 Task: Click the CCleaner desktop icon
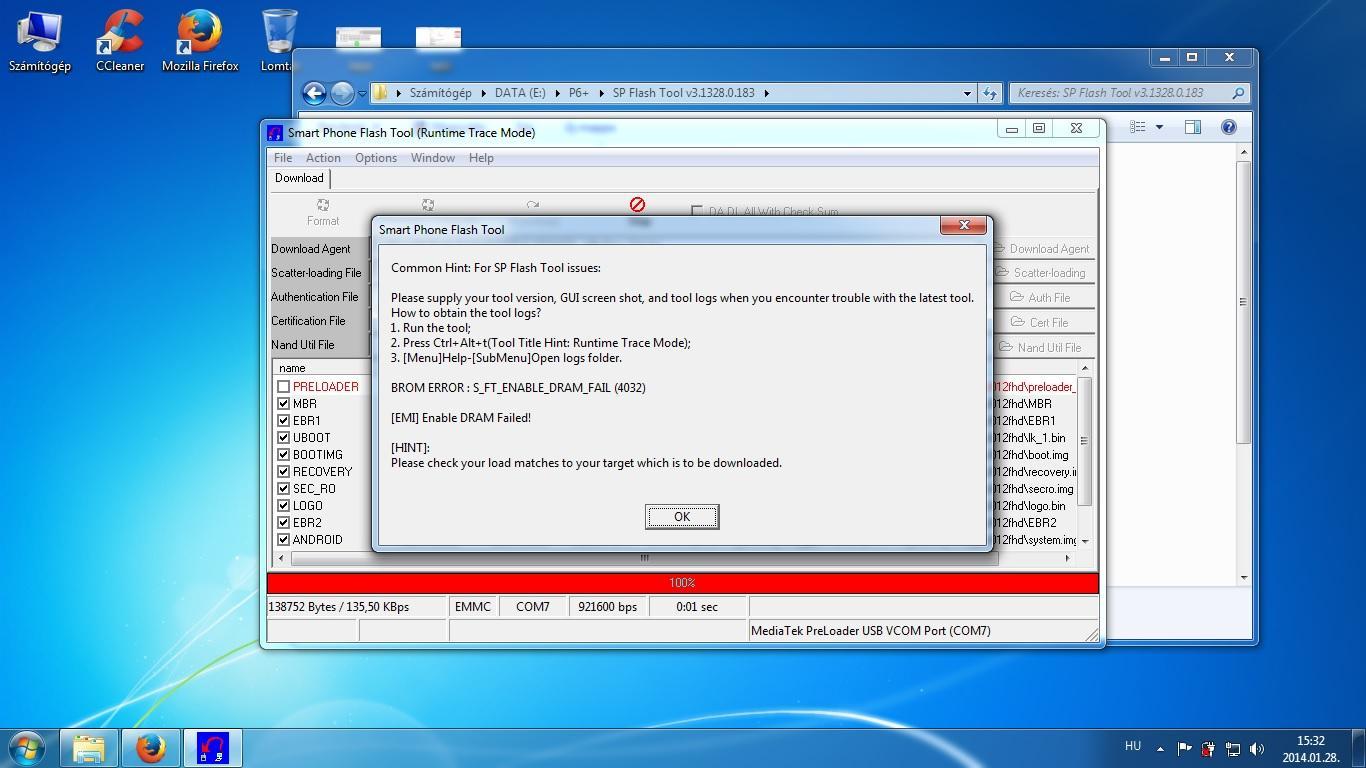[x=120, y=41]
